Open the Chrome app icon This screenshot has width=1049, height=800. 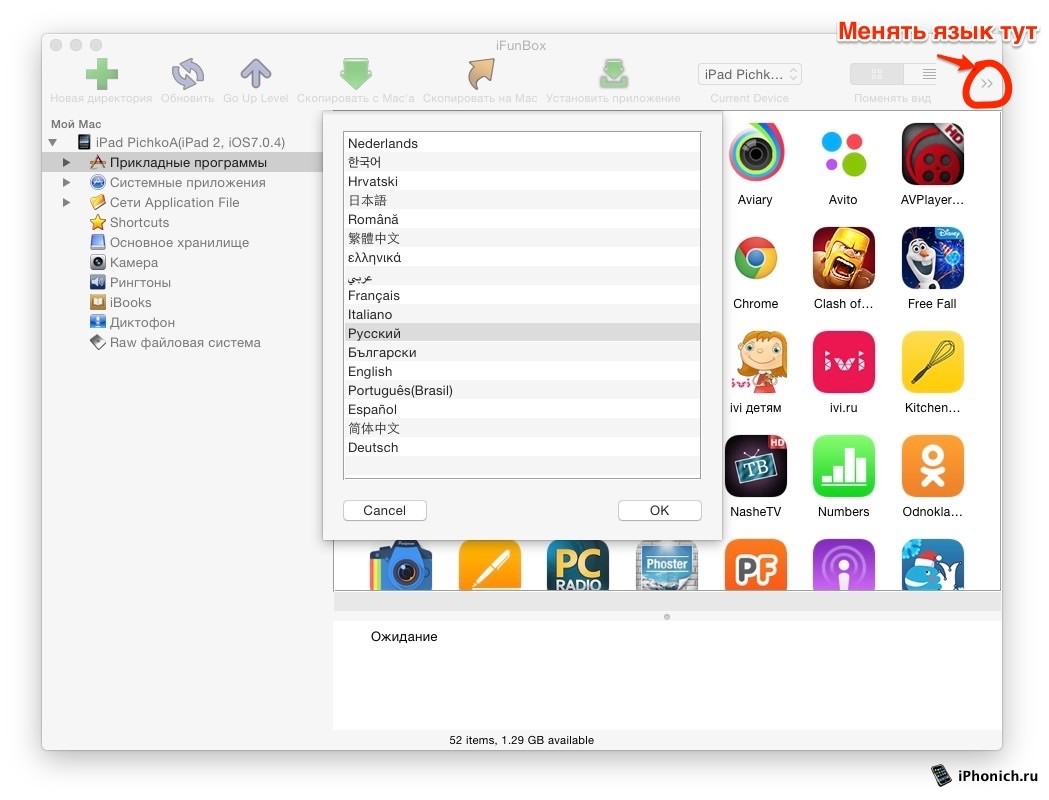tap(755, 260)
